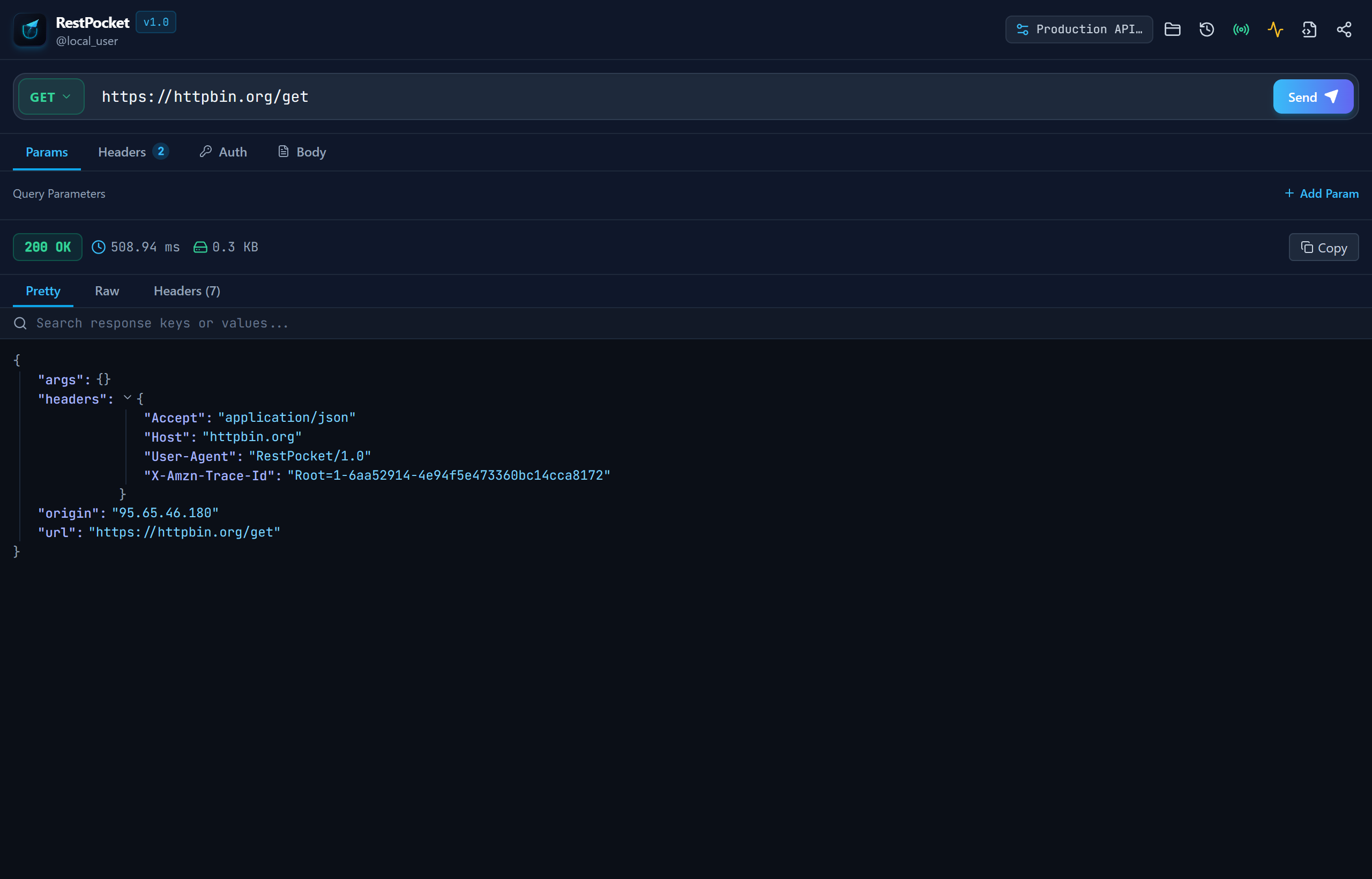Open the Body tab

302,152
